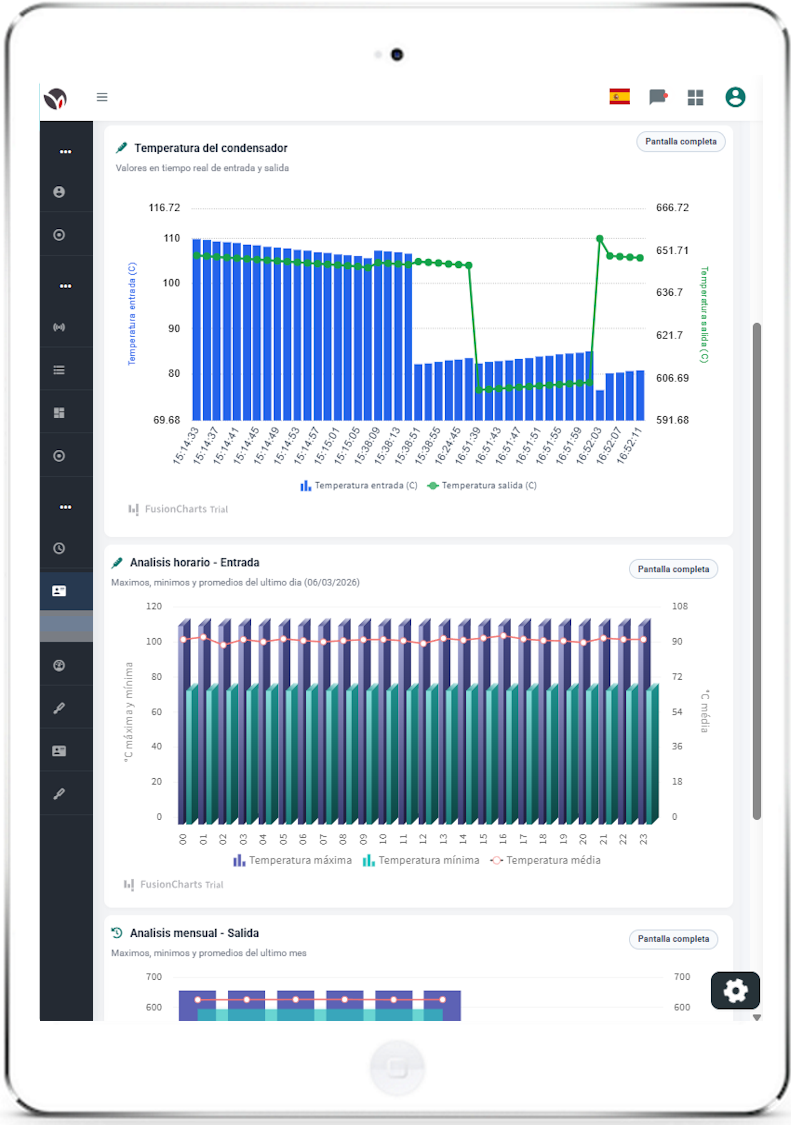Toggle the Temperatura máxima legend series
Screen dimensions: 791x1125
coord(292,860)
